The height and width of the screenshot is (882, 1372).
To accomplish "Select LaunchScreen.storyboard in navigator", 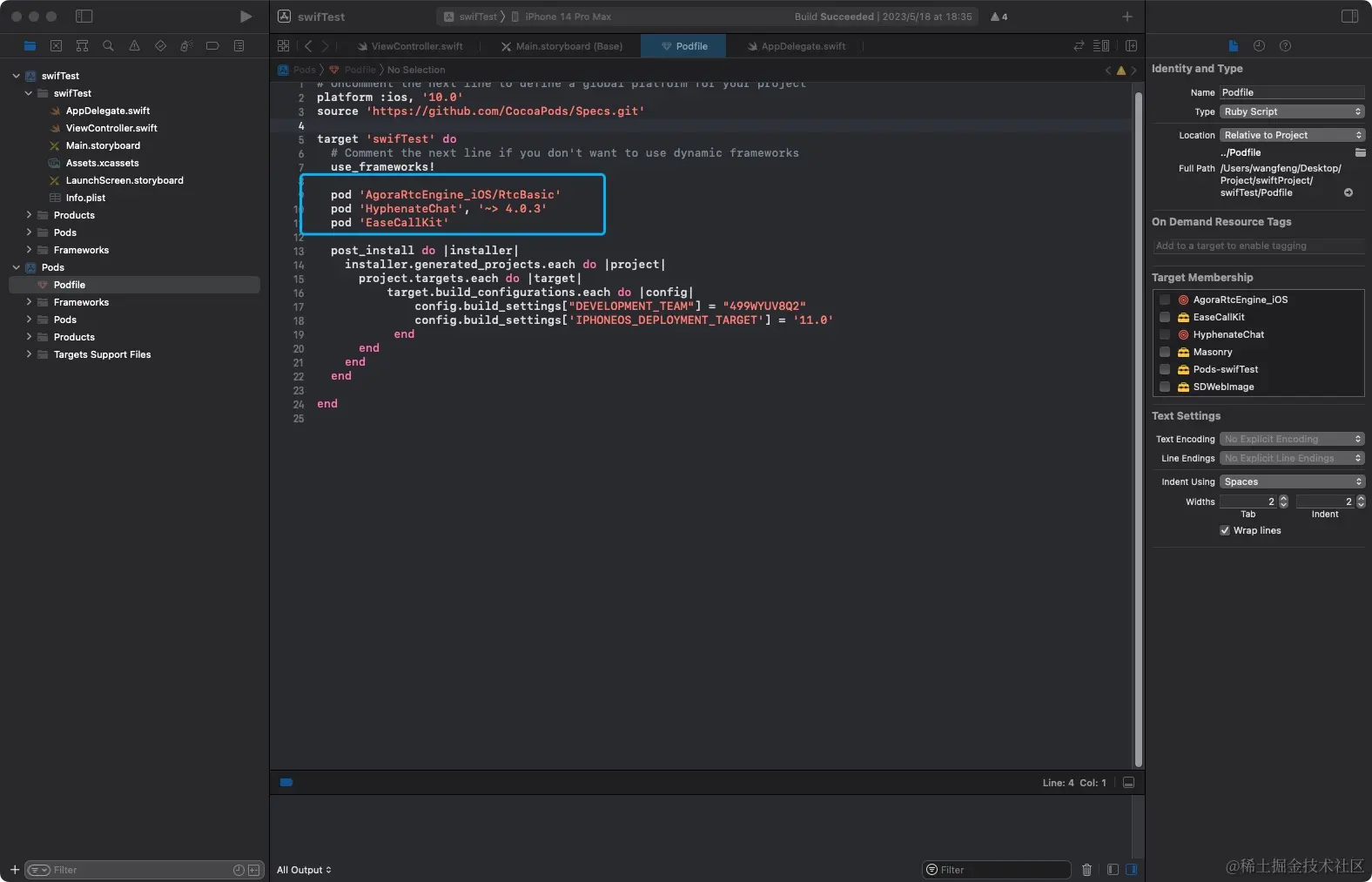I will [124, 180].
